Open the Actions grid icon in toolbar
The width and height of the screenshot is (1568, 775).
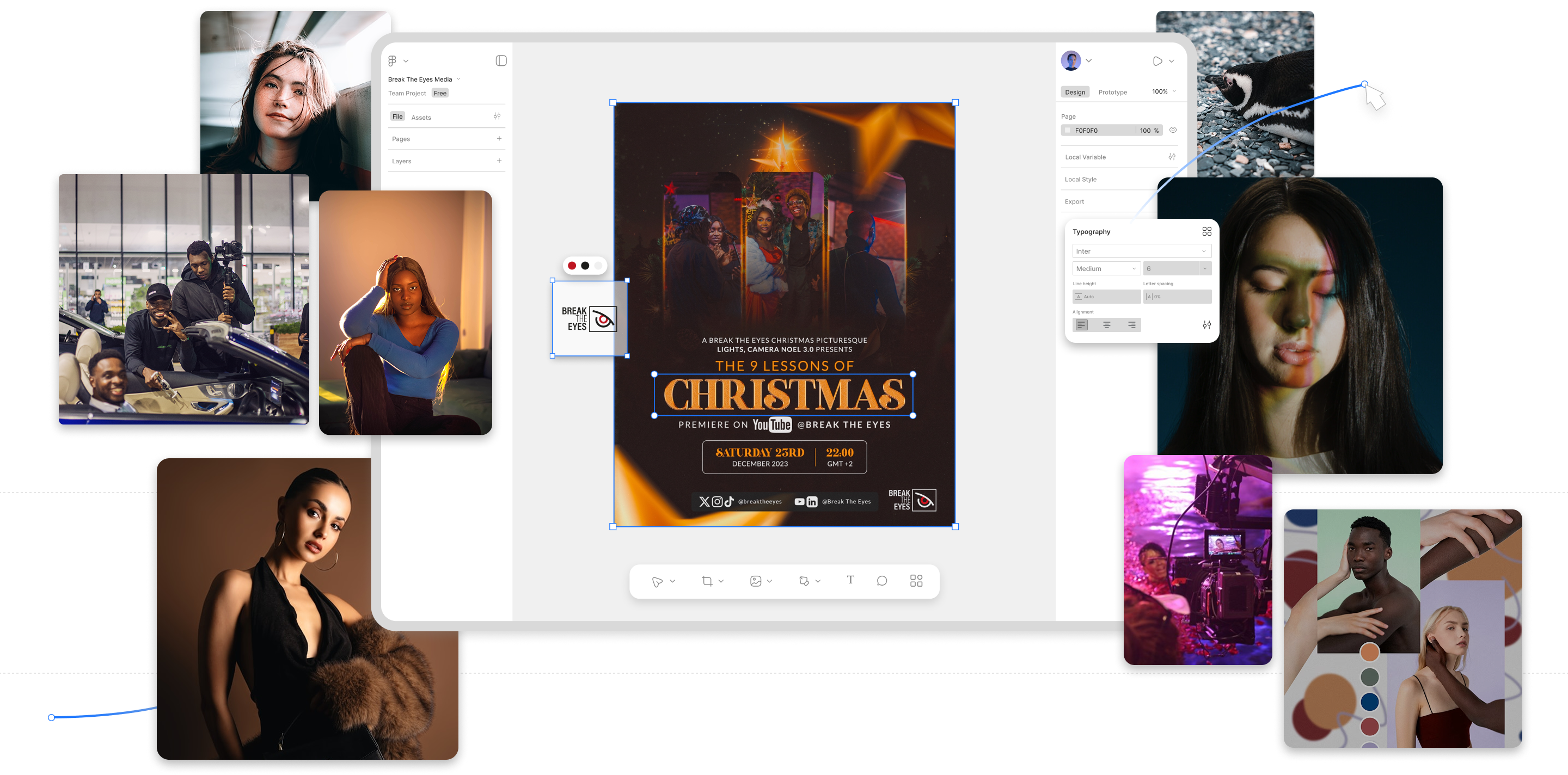tap(916, 581)
